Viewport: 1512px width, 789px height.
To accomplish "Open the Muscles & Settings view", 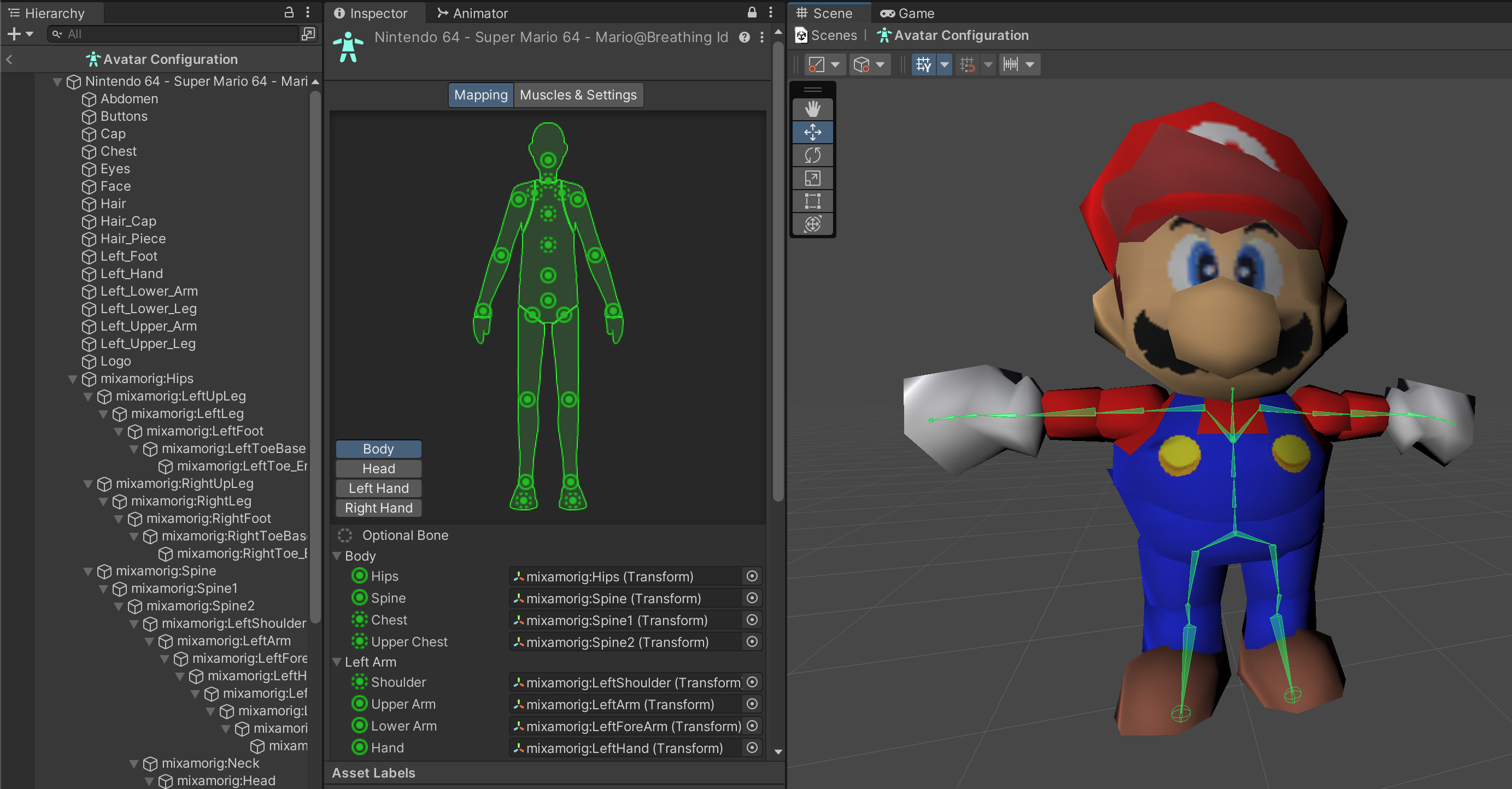I will (578, 95).
